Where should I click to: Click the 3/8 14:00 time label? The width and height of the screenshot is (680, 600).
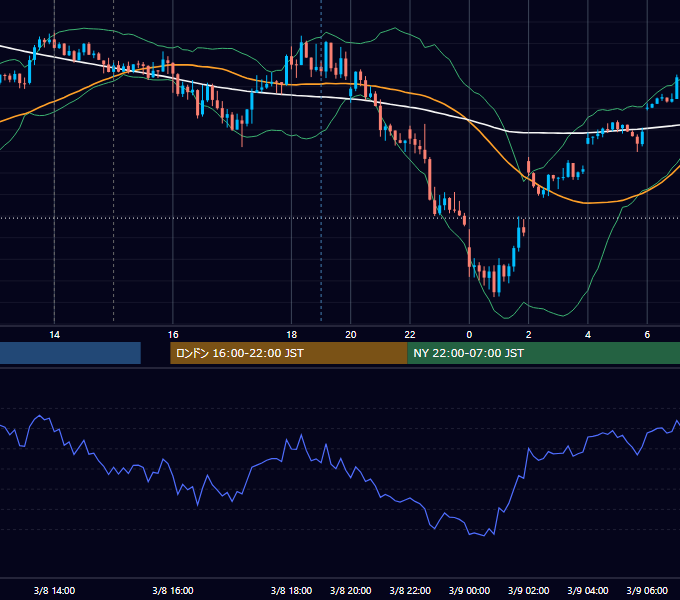click(54, 590)
